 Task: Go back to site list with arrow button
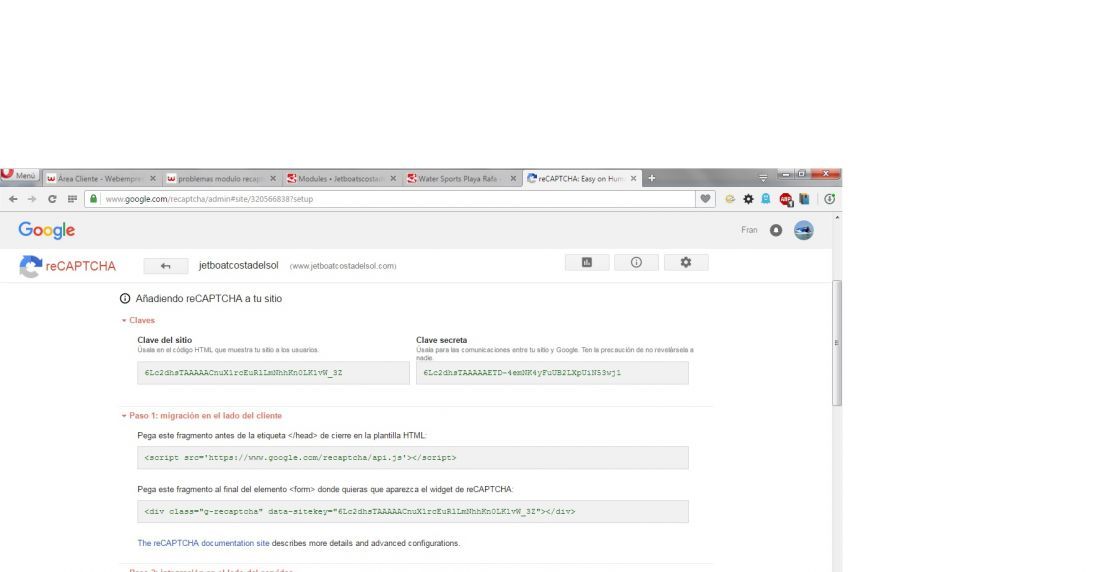click(x=166, y=266)
